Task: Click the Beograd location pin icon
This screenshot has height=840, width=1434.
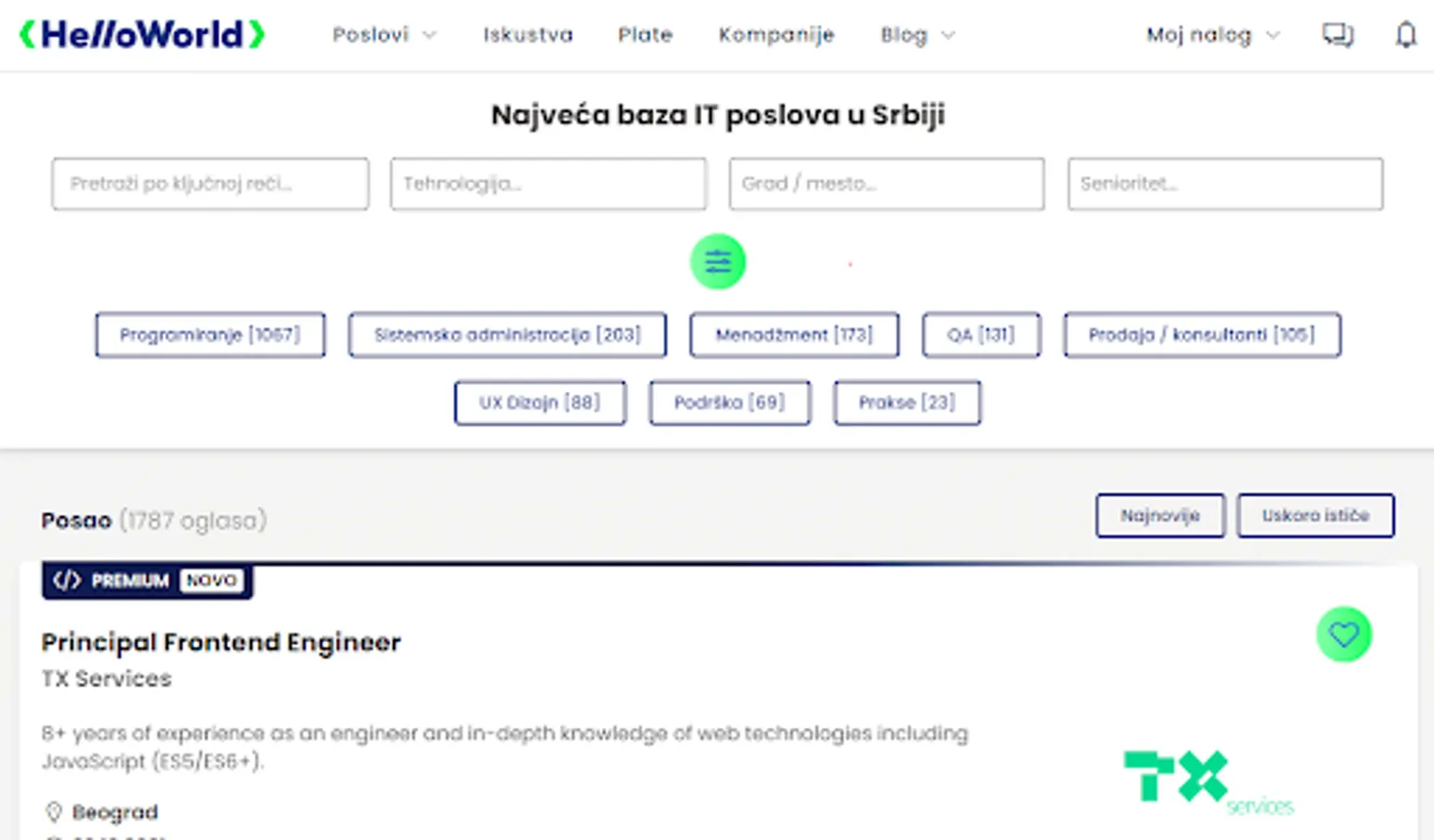Action: (54, 812)
